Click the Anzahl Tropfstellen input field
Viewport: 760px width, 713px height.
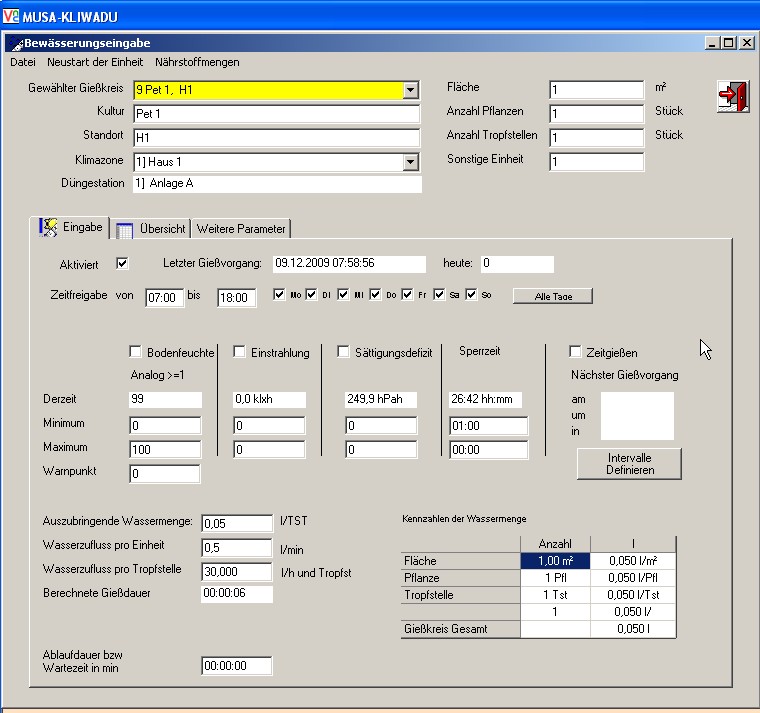pos(597,138)
